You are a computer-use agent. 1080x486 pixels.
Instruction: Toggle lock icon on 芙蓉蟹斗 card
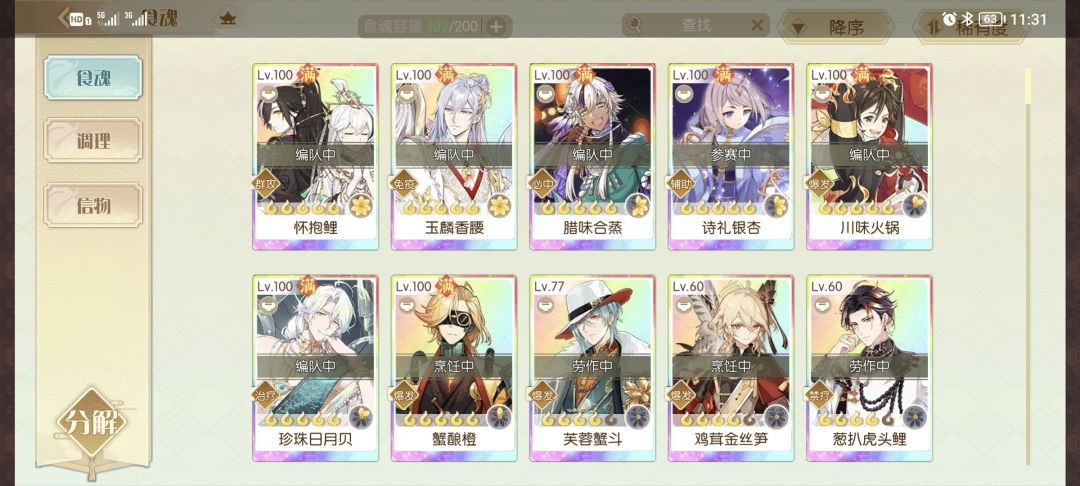click(x=546, y=303)
